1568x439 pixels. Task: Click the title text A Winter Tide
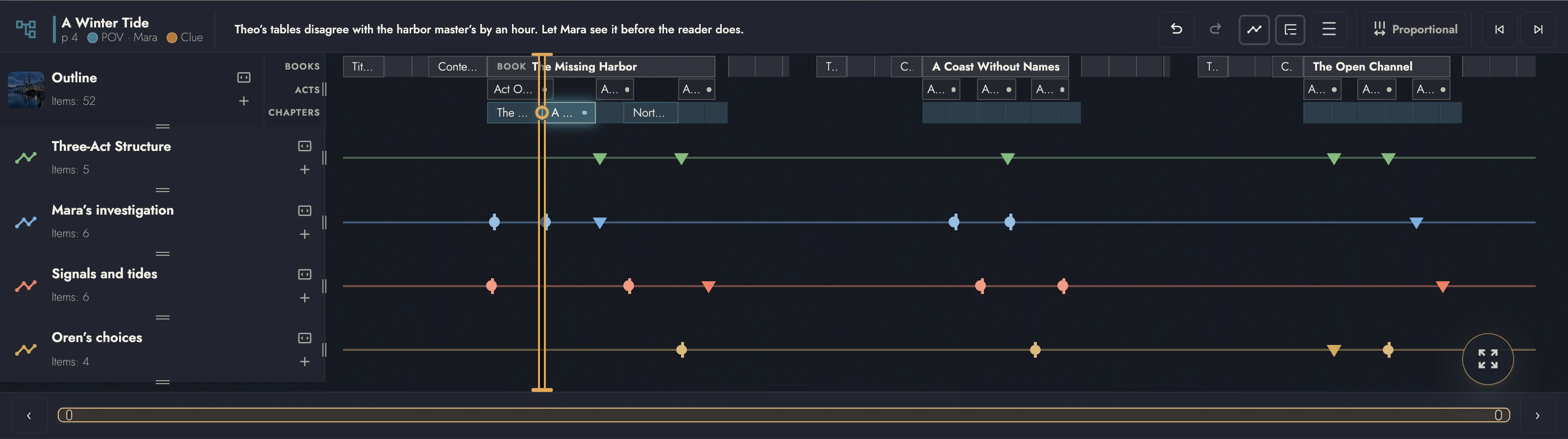point(105,23)
